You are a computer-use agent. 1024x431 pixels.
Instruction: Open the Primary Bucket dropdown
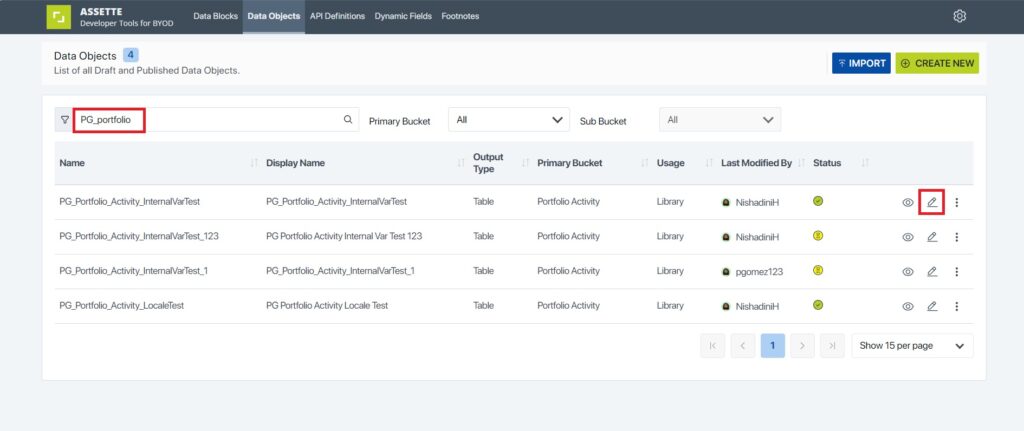(x=509, y=120)
